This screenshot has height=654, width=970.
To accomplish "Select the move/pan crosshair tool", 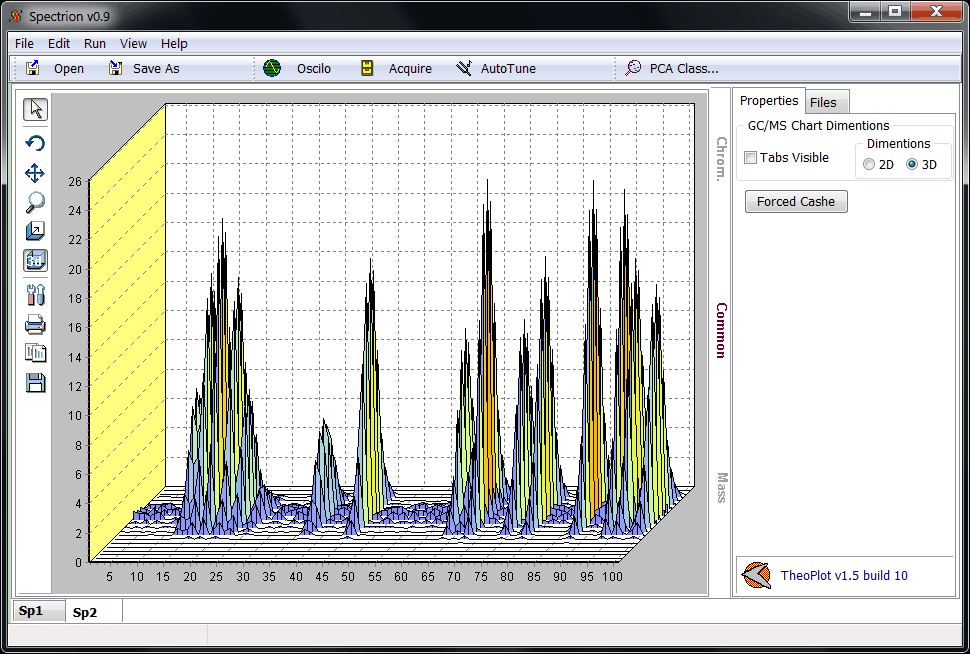I will 35,173.
